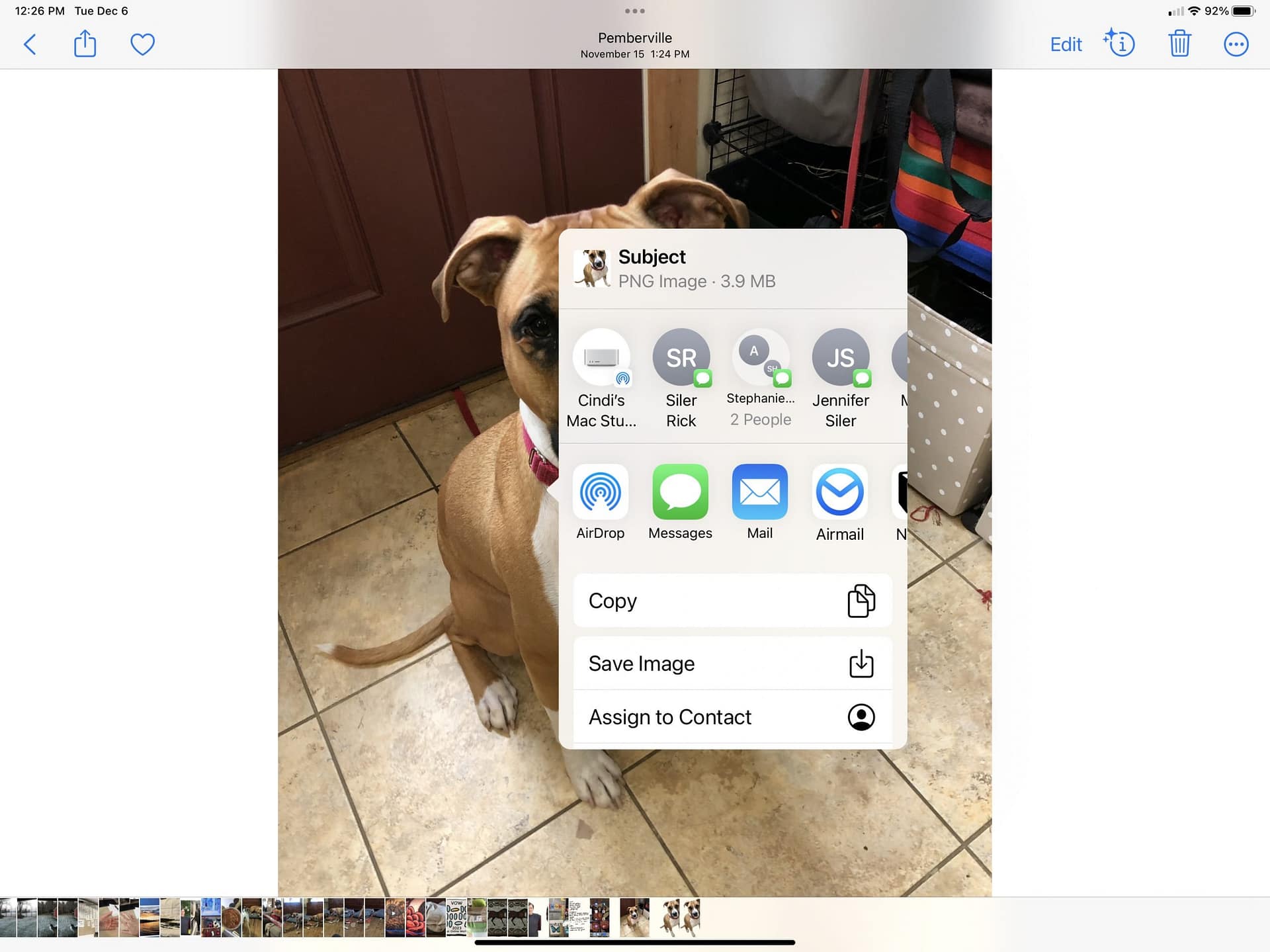Open the share sheet icon in toolbar

click(85, 44)
